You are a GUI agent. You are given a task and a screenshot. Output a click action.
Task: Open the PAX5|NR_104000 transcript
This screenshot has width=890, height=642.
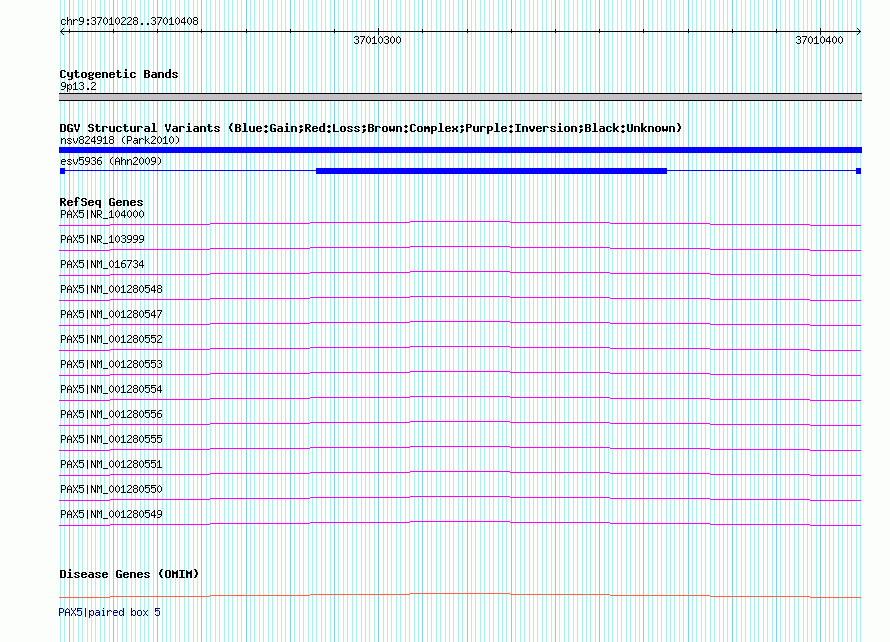[x=102, y=214]
